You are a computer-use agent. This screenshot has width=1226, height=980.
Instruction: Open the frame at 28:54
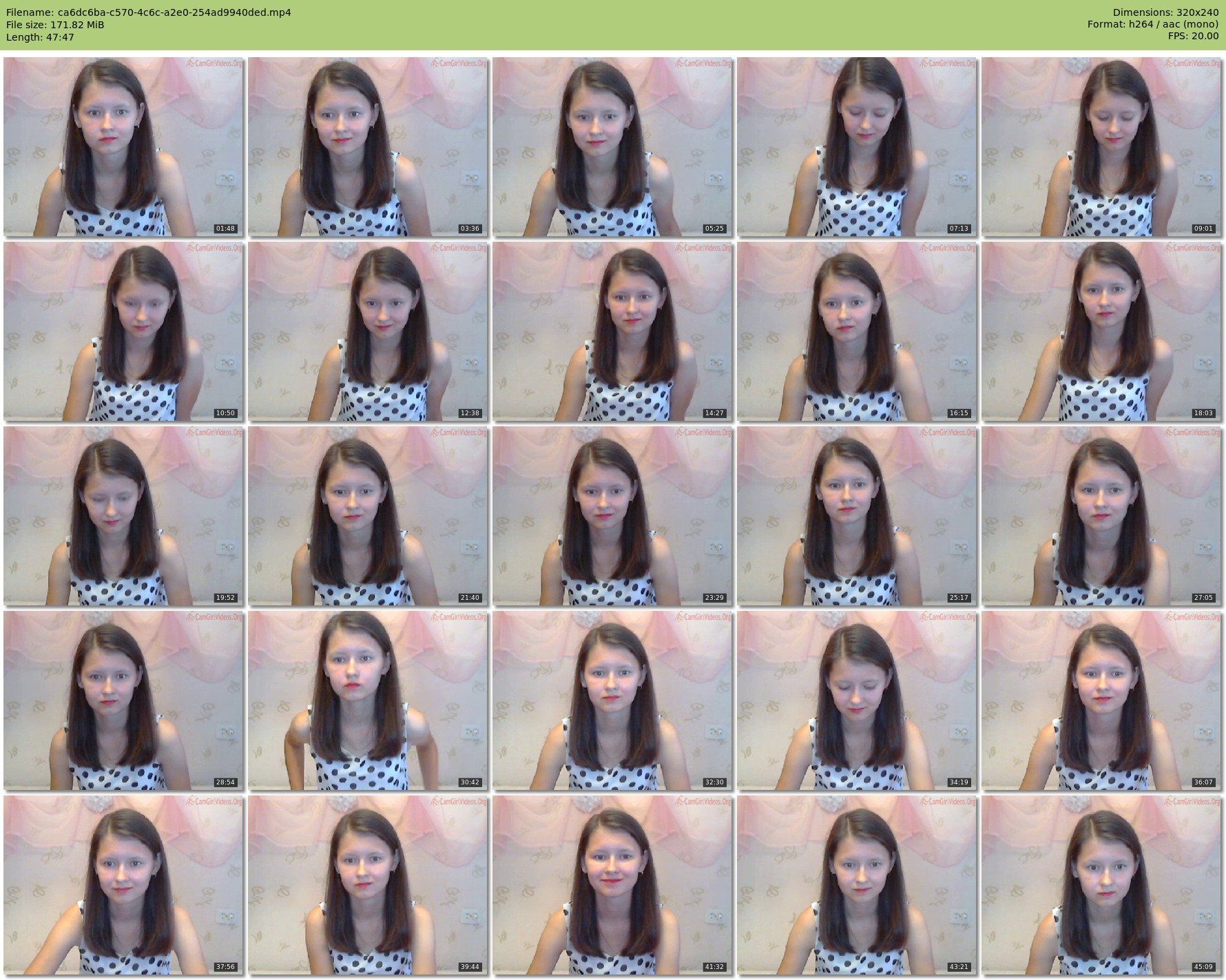[123, 700]
